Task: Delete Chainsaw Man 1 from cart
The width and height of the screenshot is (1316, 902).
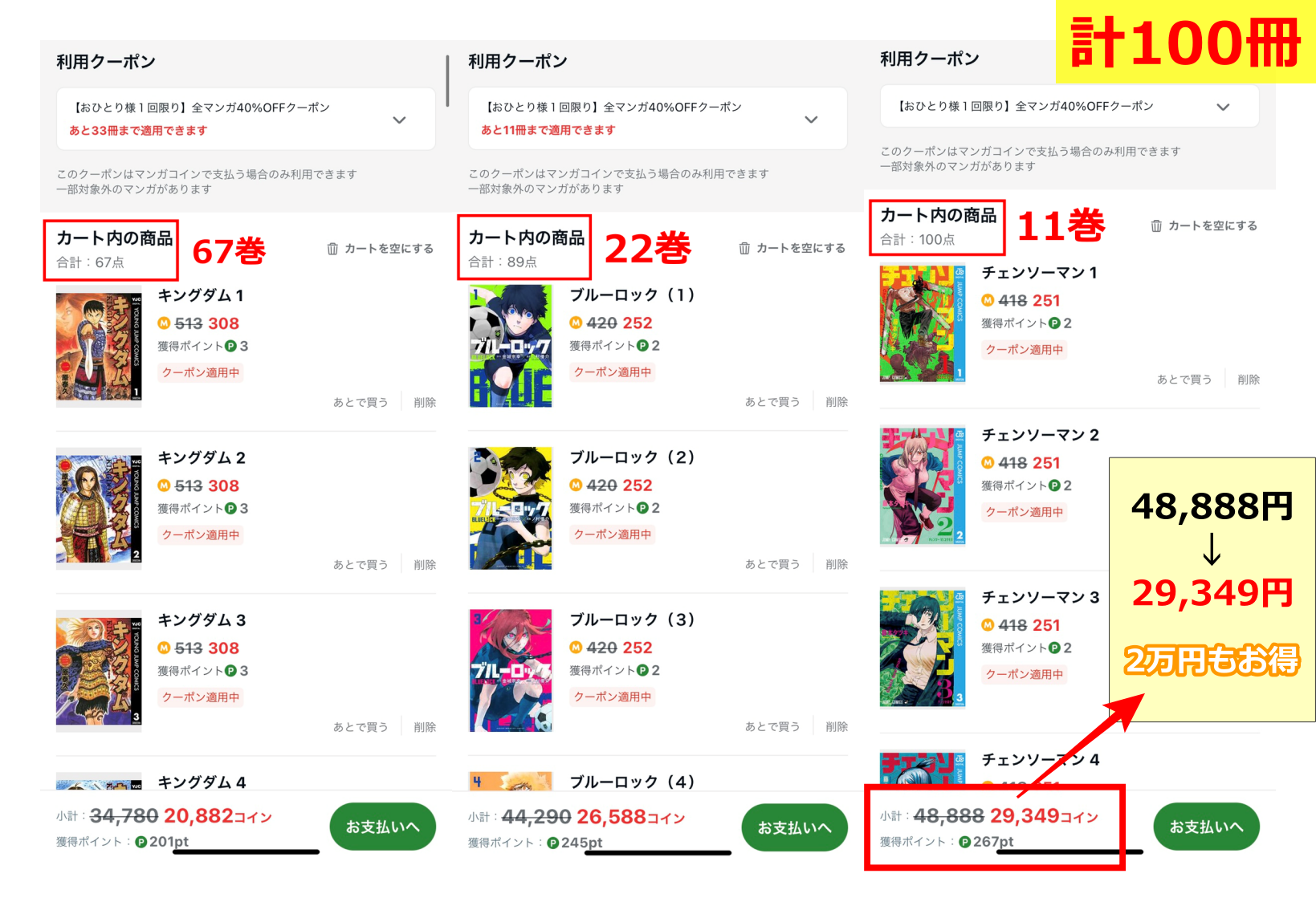Action: point(1249,380)
